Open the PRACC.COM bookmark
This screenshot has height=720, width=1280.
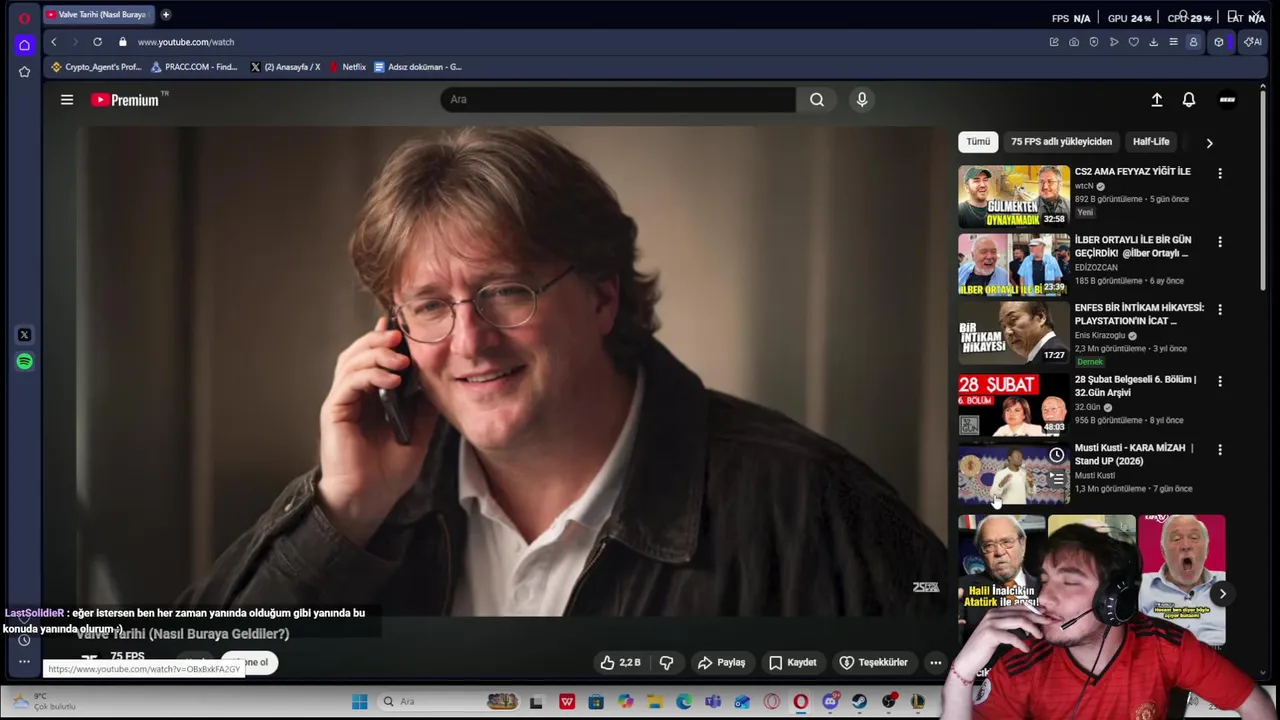point(194,67)
